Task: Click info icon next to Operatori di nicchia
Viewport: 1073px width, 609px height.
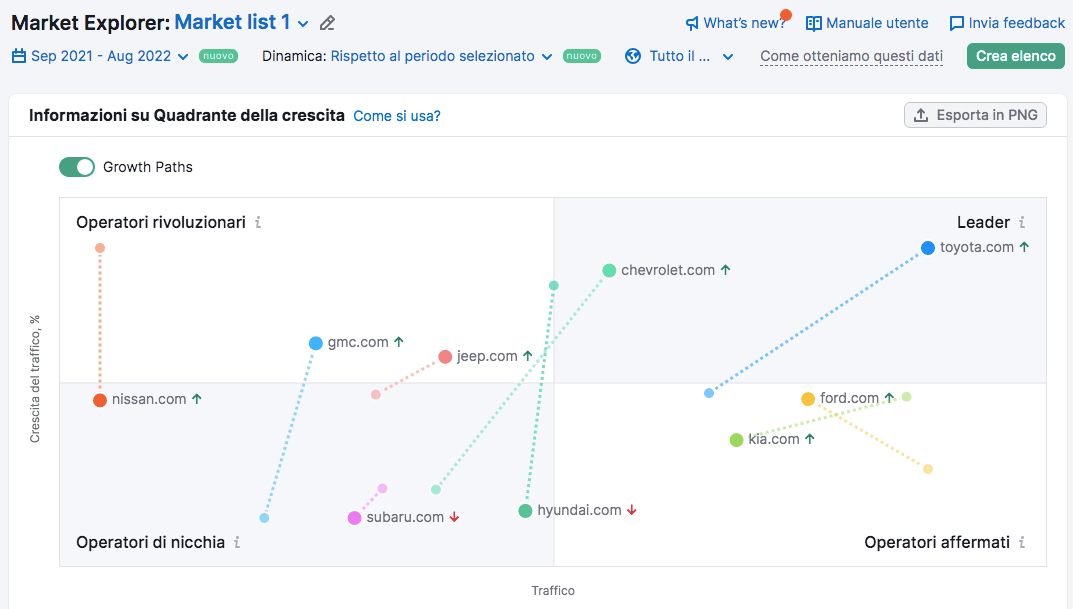Action: coord(237,542)
